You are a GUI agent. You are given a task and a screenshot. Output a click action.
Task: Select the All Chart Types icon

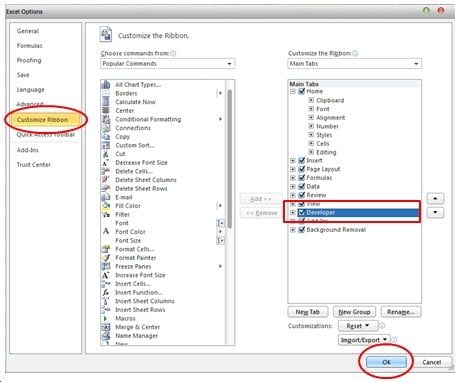[106, 85]
